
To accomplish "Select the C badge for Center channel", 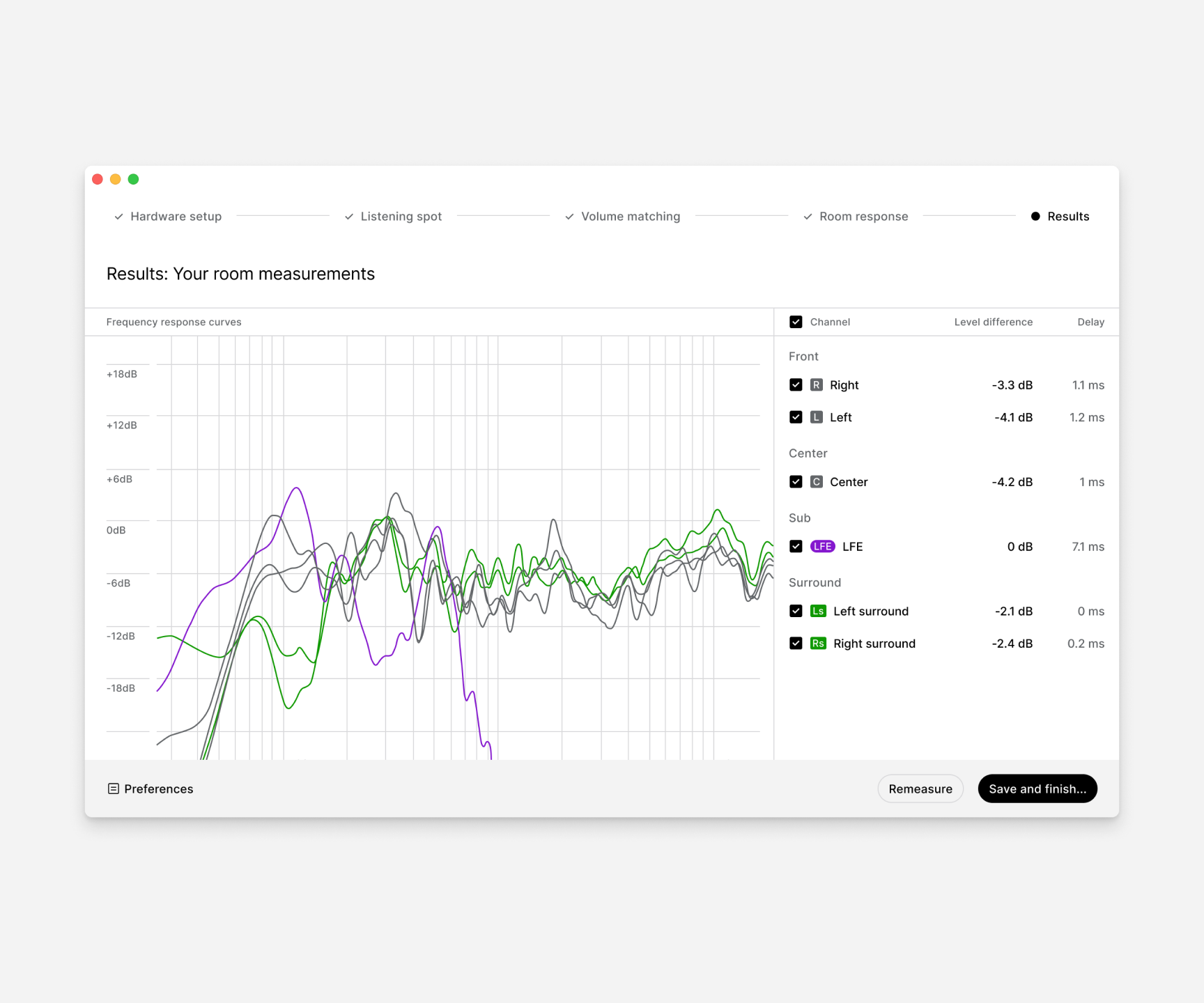I will pos(817,481).
